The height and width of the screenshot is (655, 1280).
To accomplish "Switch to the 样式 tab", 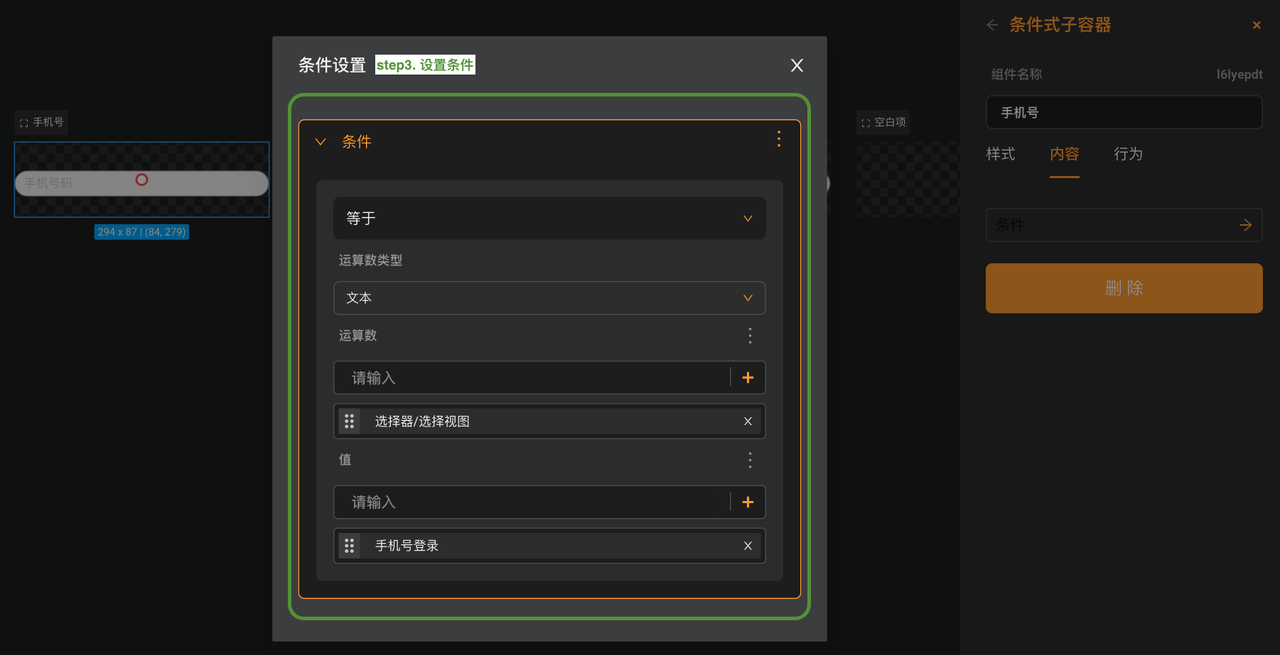I will click(1001, 154).
